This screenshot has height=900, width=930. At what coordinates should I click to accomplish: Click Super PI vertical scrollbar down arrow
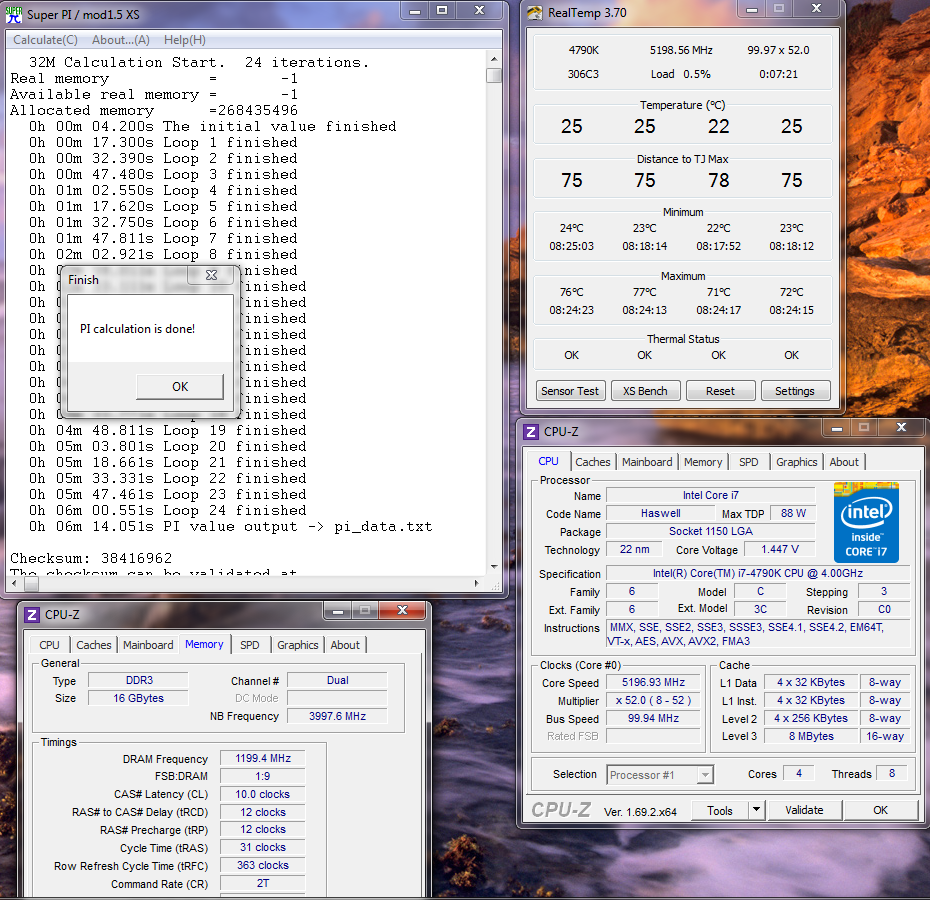tap(493, 567)
